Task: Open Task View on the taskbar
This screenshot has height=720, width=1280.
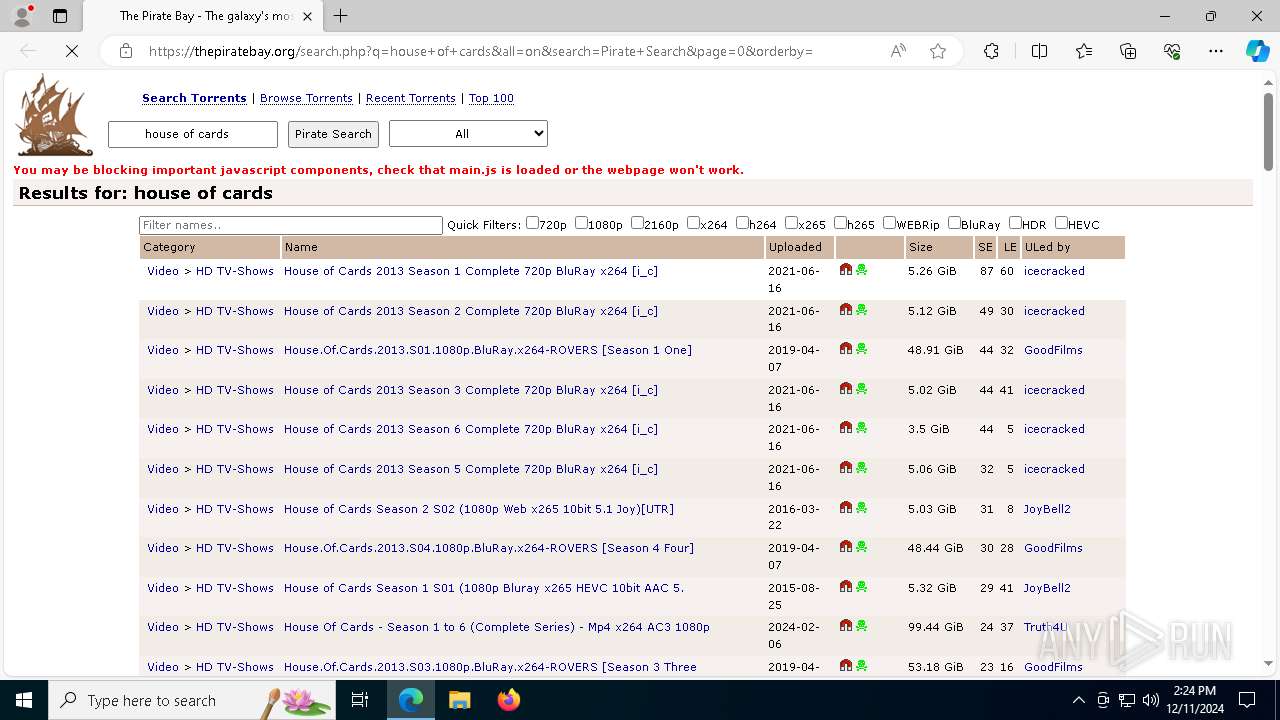Action: 360,700
